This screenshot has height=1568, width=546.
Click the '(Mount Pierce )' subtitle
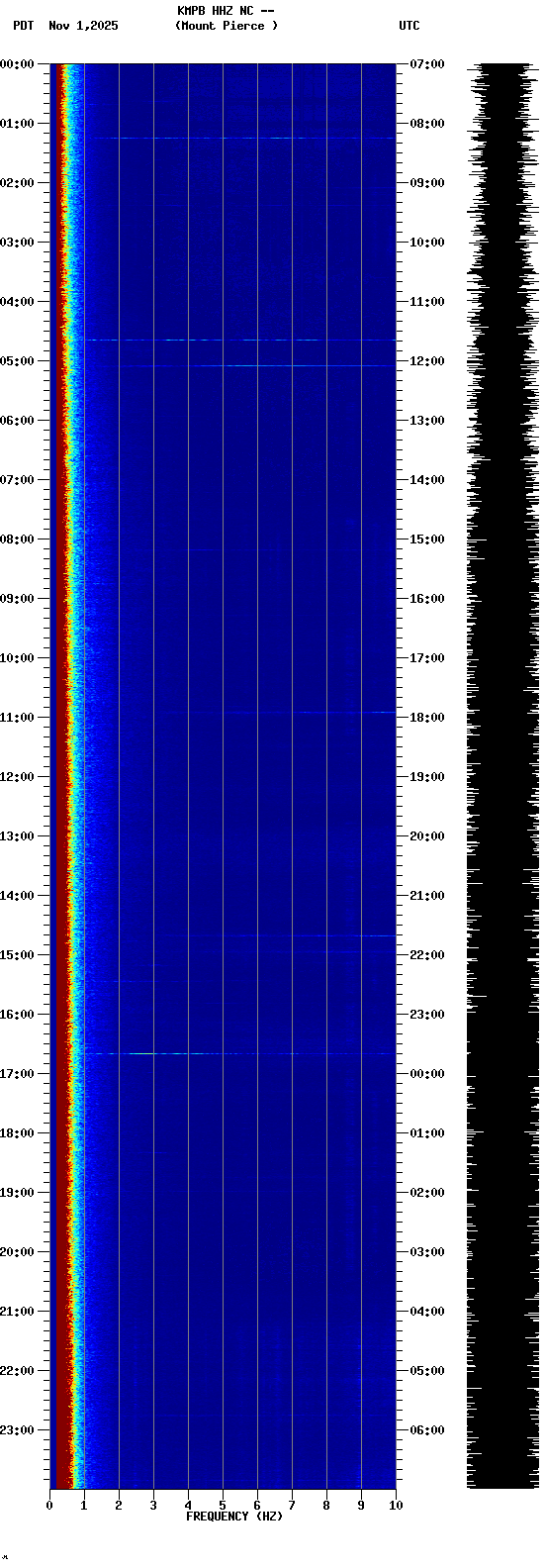coord(227,26)
